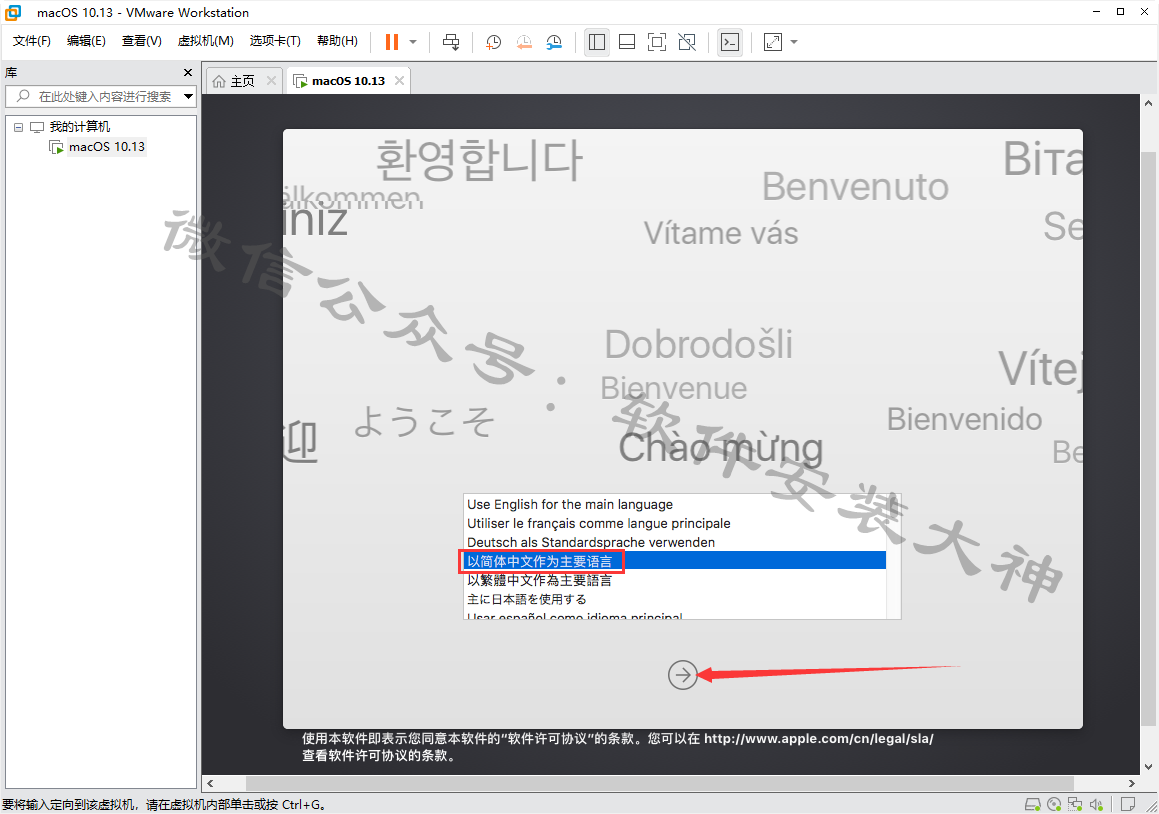Click the VMware Workstation title bar logo
The height and width of the screenshot is (814, 1159).
(x=13, y=13)
